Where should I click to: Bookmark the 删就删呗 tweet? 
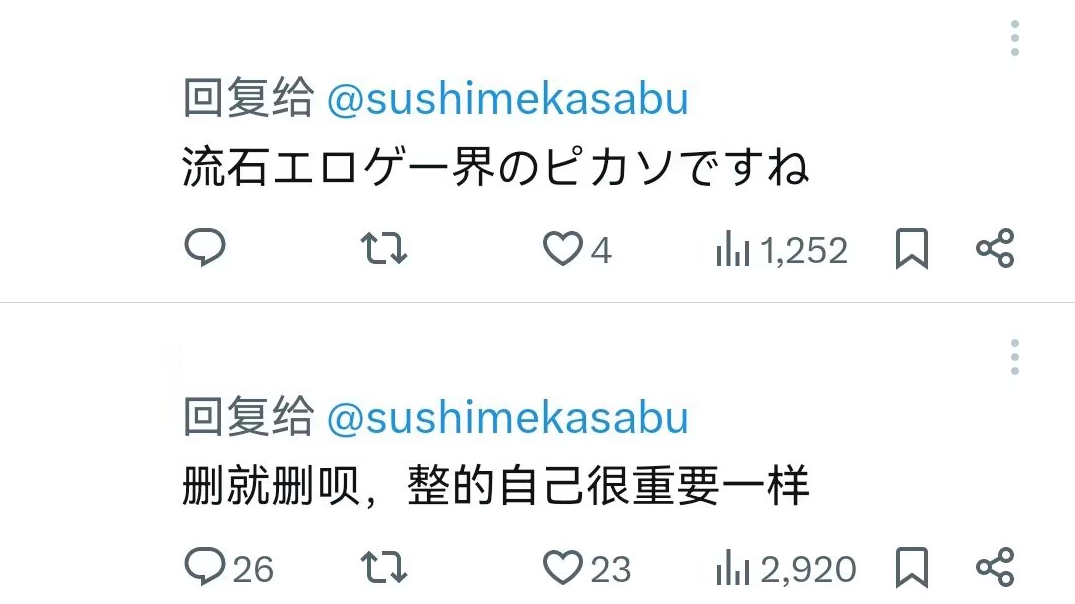click(911, 568)
